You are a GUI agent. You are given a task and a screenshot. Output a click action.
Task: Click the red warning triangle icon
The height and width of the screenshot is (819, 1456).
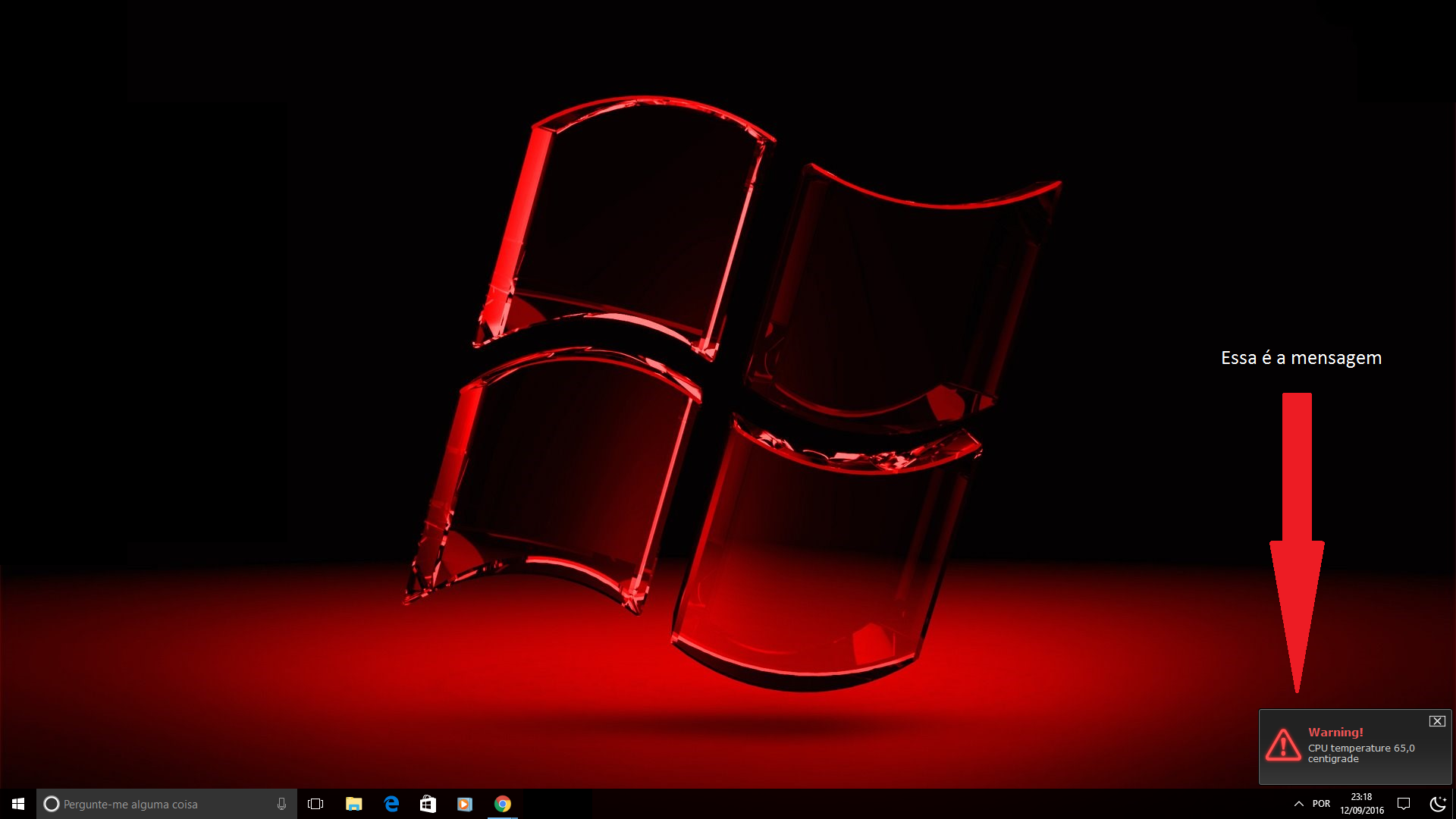[1283, 745]
